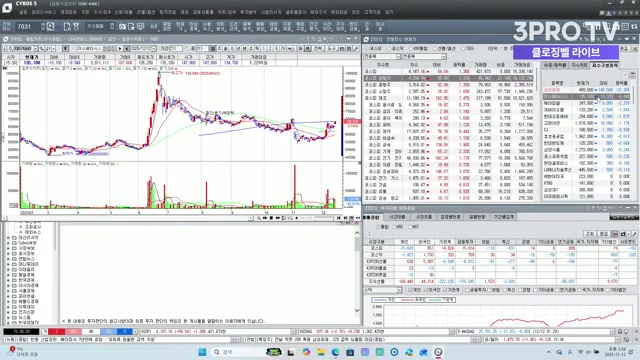Switch to the 기간별집계 tab in investor window
The width and height of the screenshot is (640, 360).
pyautogui.click(x=503, y=217)
